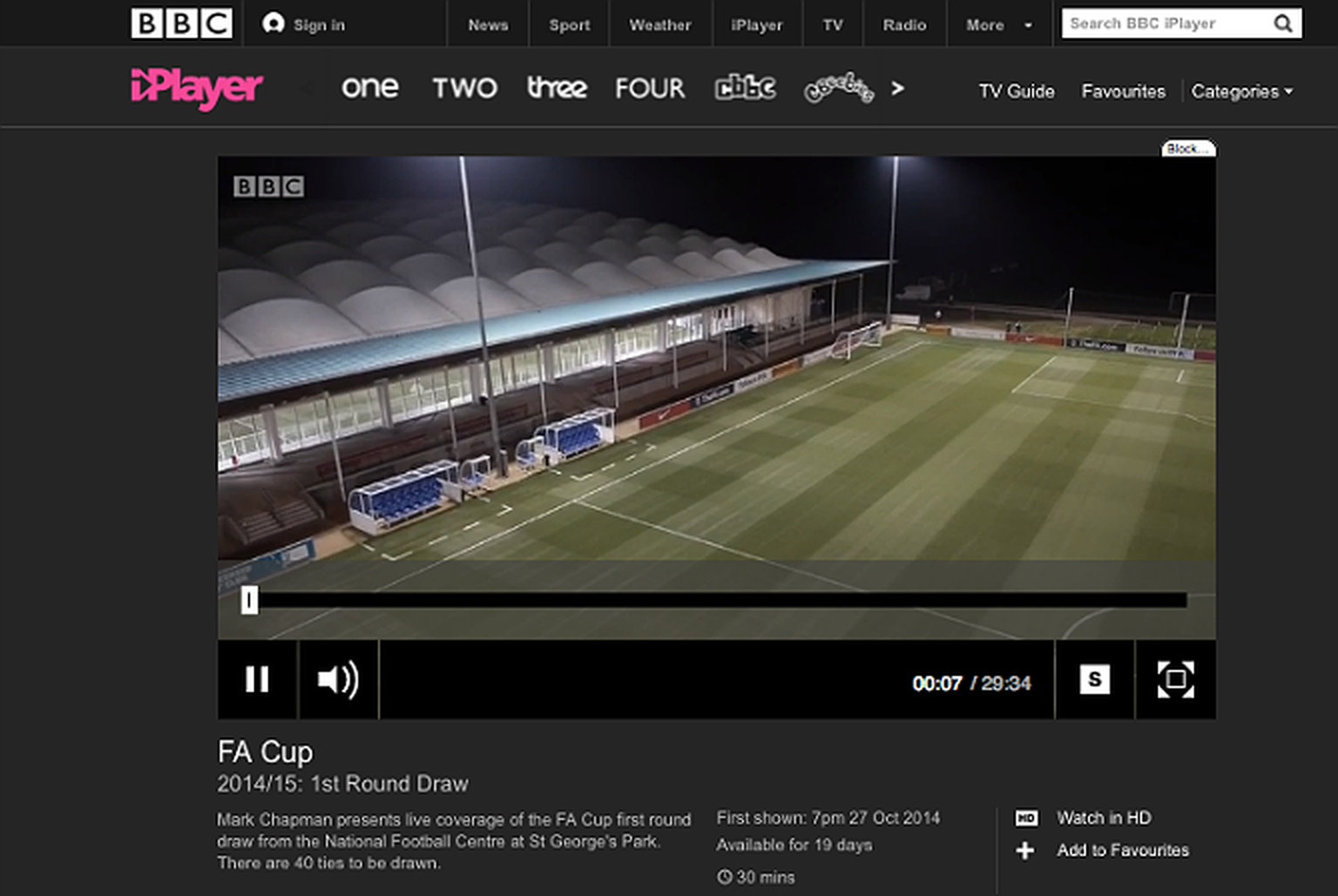Select the CBeebies channel logo
Viewport: 1338px width, 896px height.
pos(838,88)
